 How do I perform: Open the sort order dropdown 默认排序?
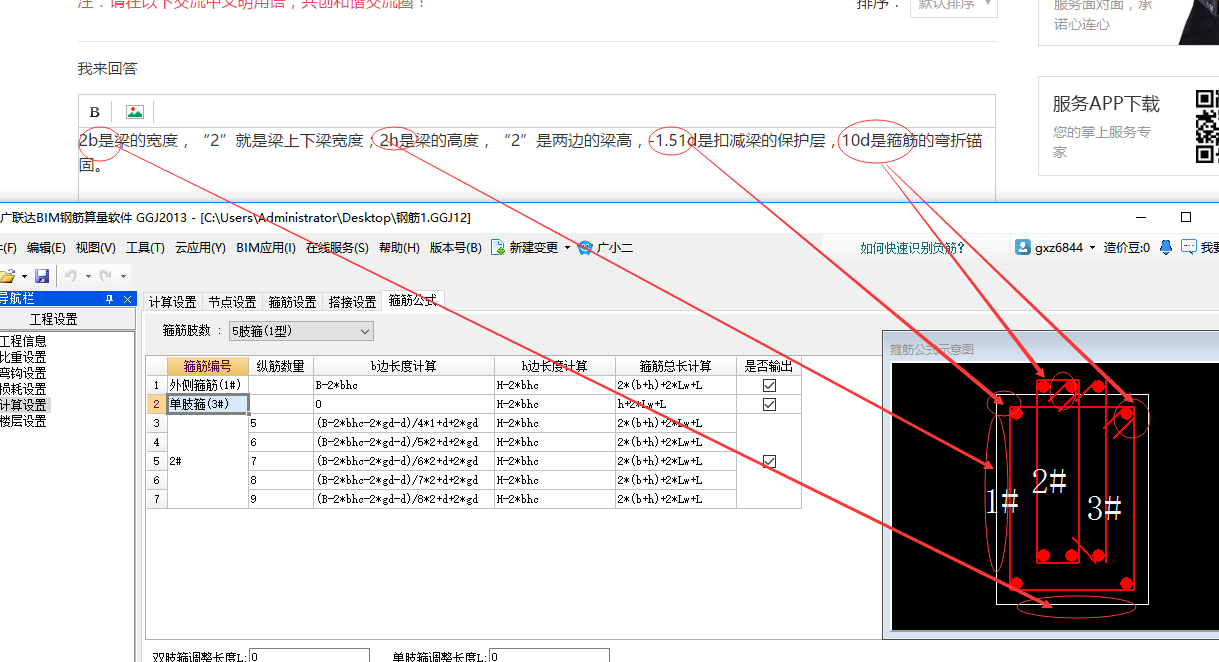coord(953,4)
